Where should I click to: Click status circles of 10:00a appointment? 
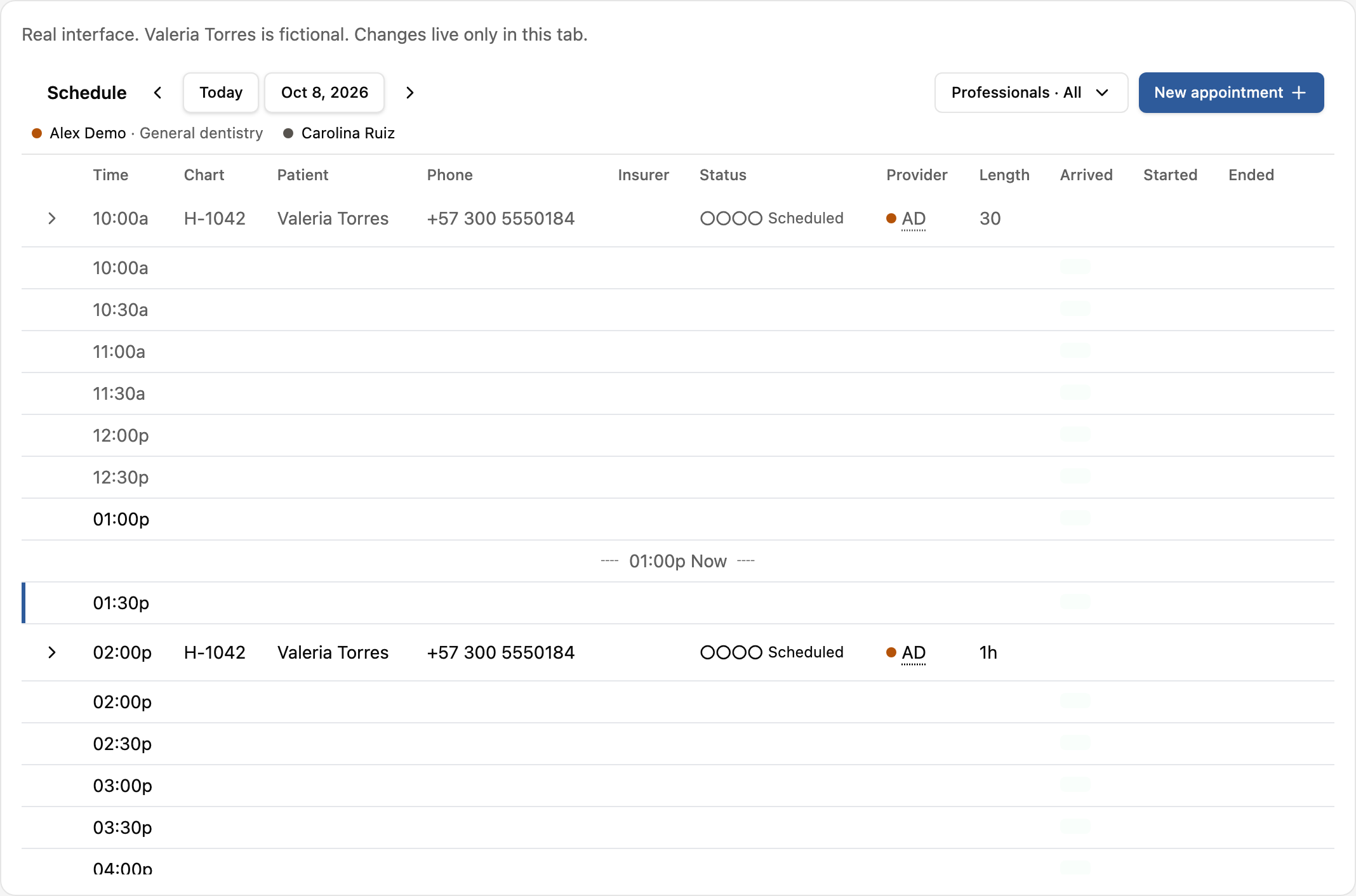point(731,218)
